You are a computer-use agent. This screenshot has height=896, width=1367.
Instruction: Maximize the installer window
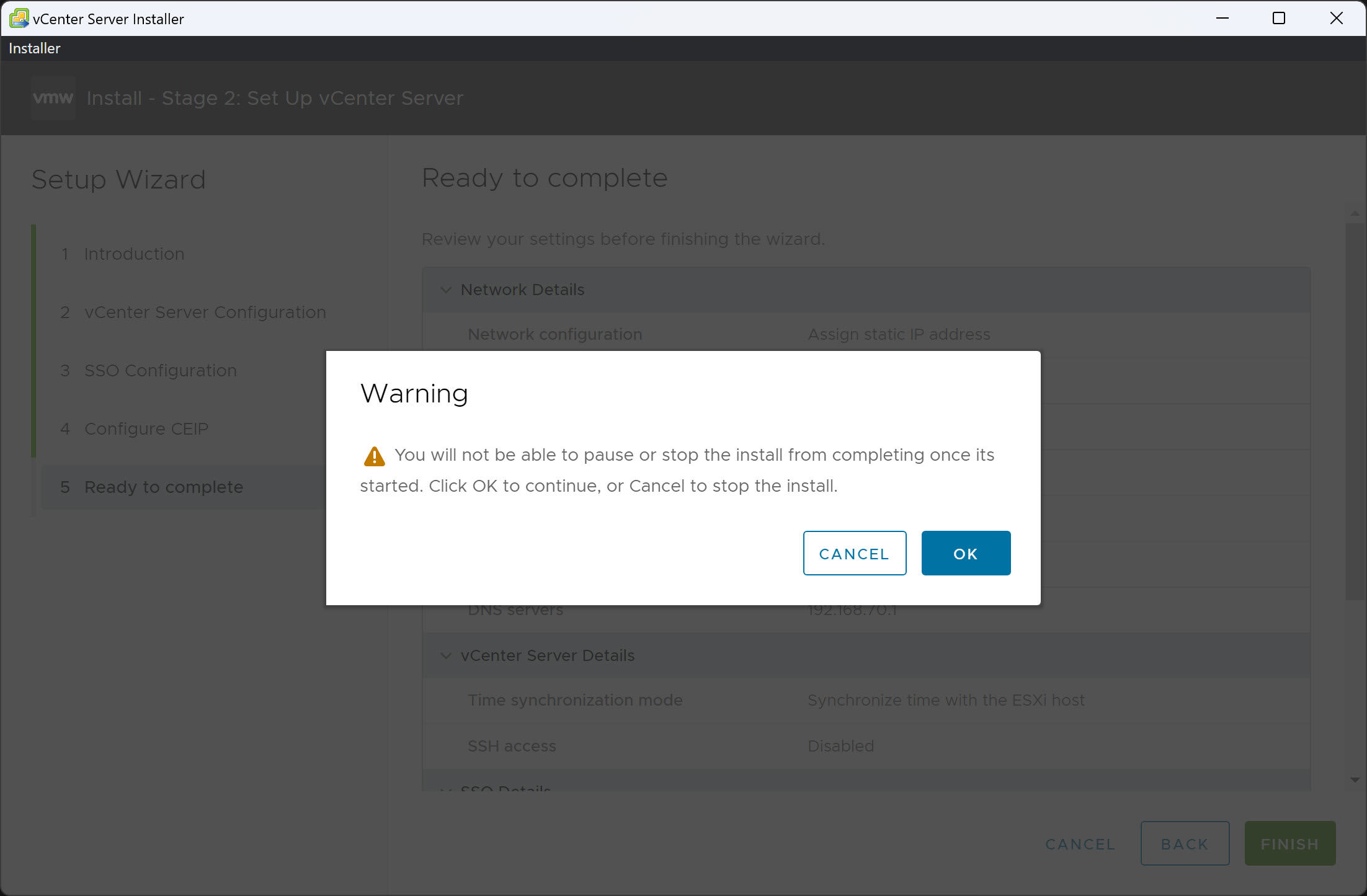coord(1279,19)
